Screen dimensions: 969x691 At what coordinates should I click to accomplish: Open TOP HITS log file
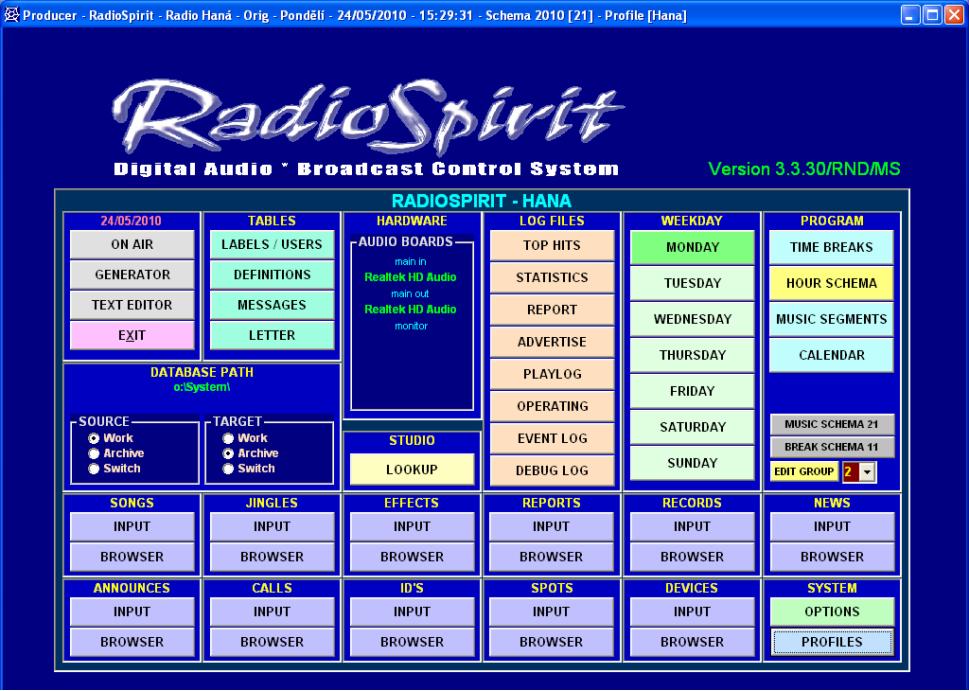[x=552, y=246]
